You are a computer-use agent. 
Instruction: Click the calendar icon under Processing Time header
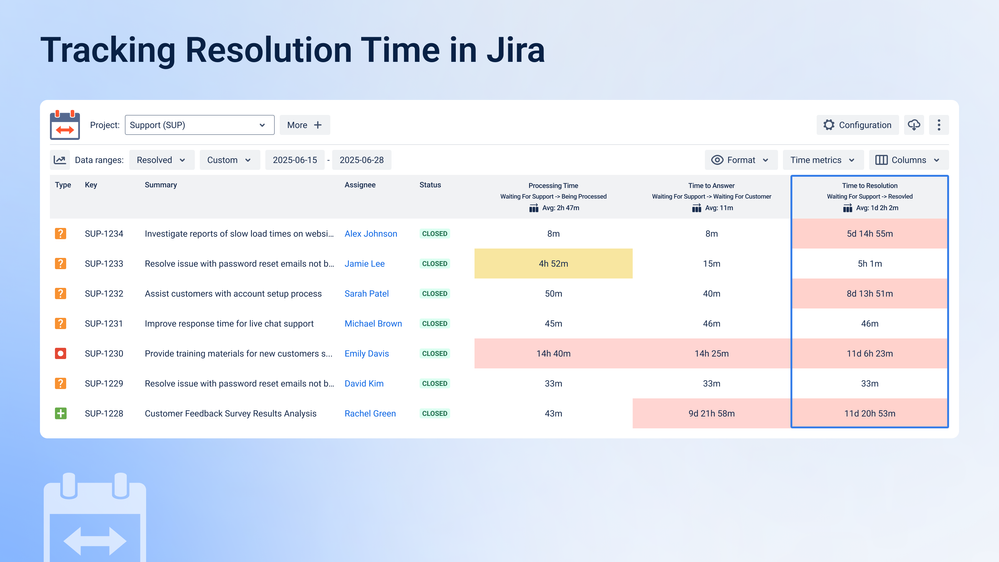(x=534, y=208)
